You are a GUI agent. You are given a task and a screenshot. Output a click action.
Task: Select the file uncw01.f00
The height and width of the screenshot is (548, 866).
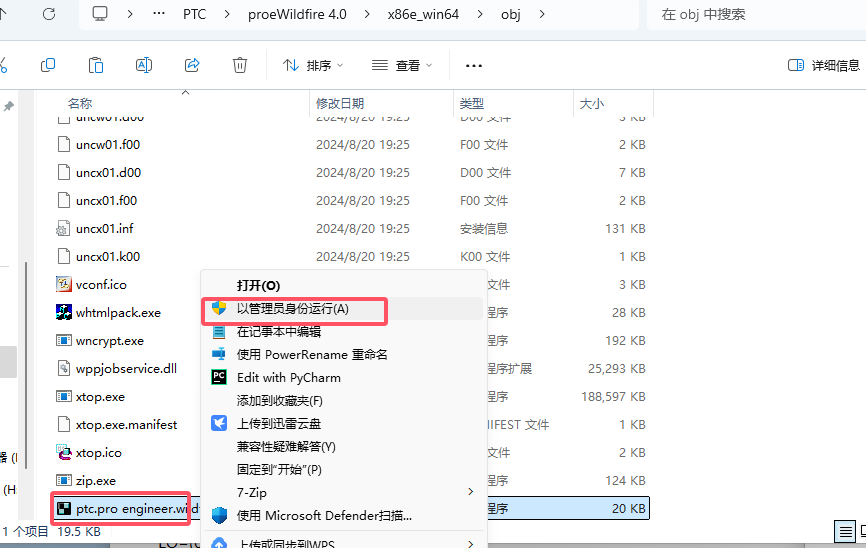click(108, 145)
